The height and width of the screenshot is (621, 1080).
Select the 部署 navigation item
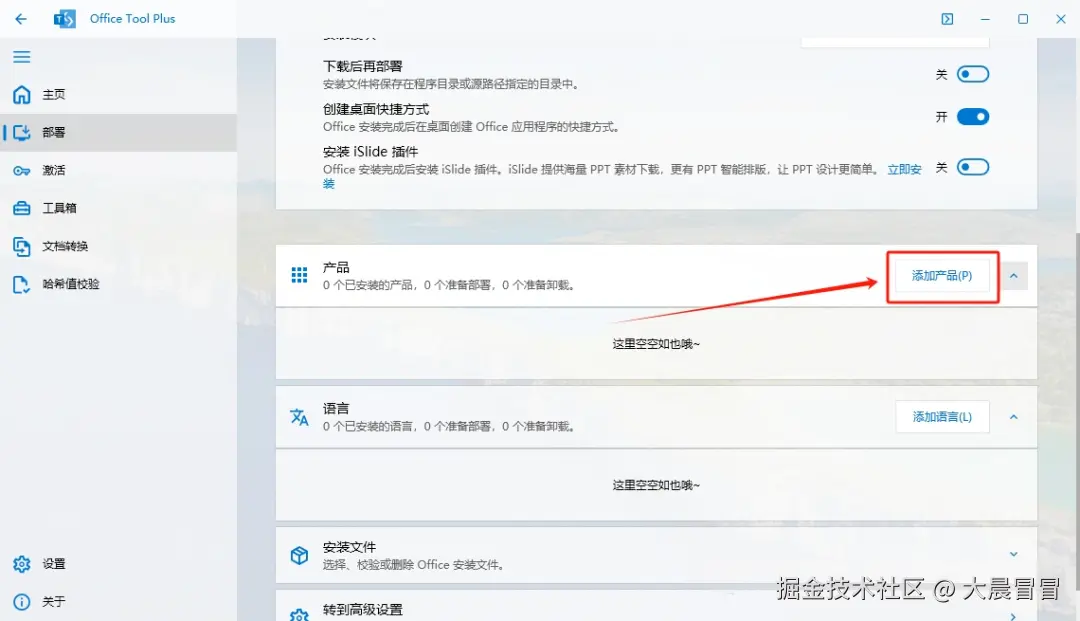[x=118, y=132]
